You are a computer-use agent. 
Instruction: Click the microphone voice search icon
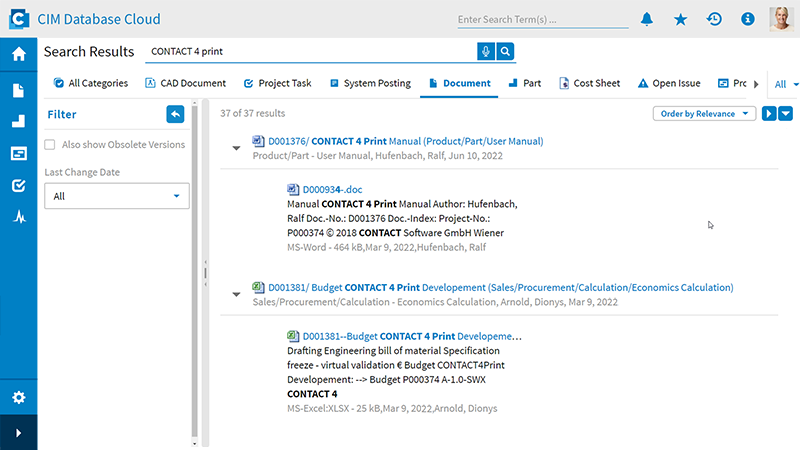click(x=486, y=51)
